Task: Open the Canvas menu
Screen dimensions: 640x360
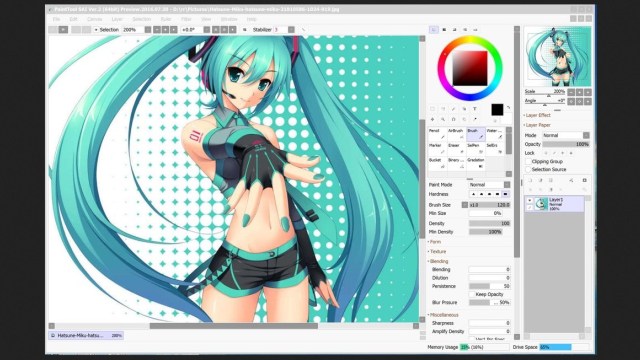Action: (94, 19)
